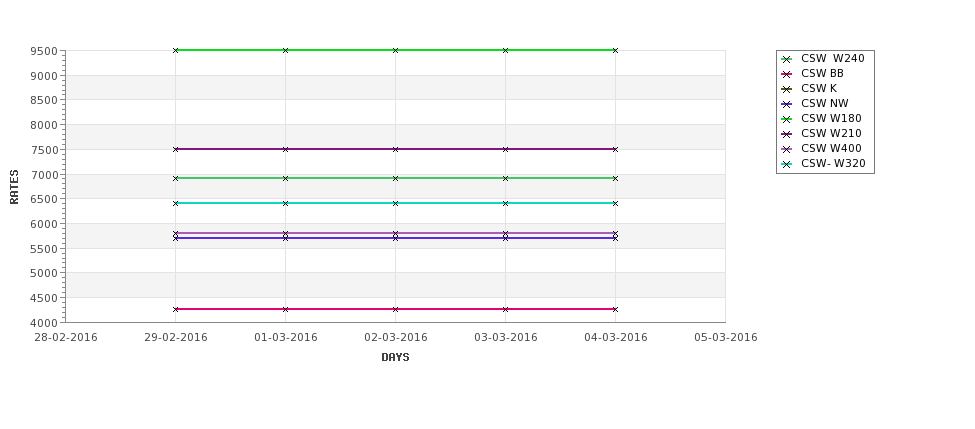Click the DAYS axis title

[395, 357]
